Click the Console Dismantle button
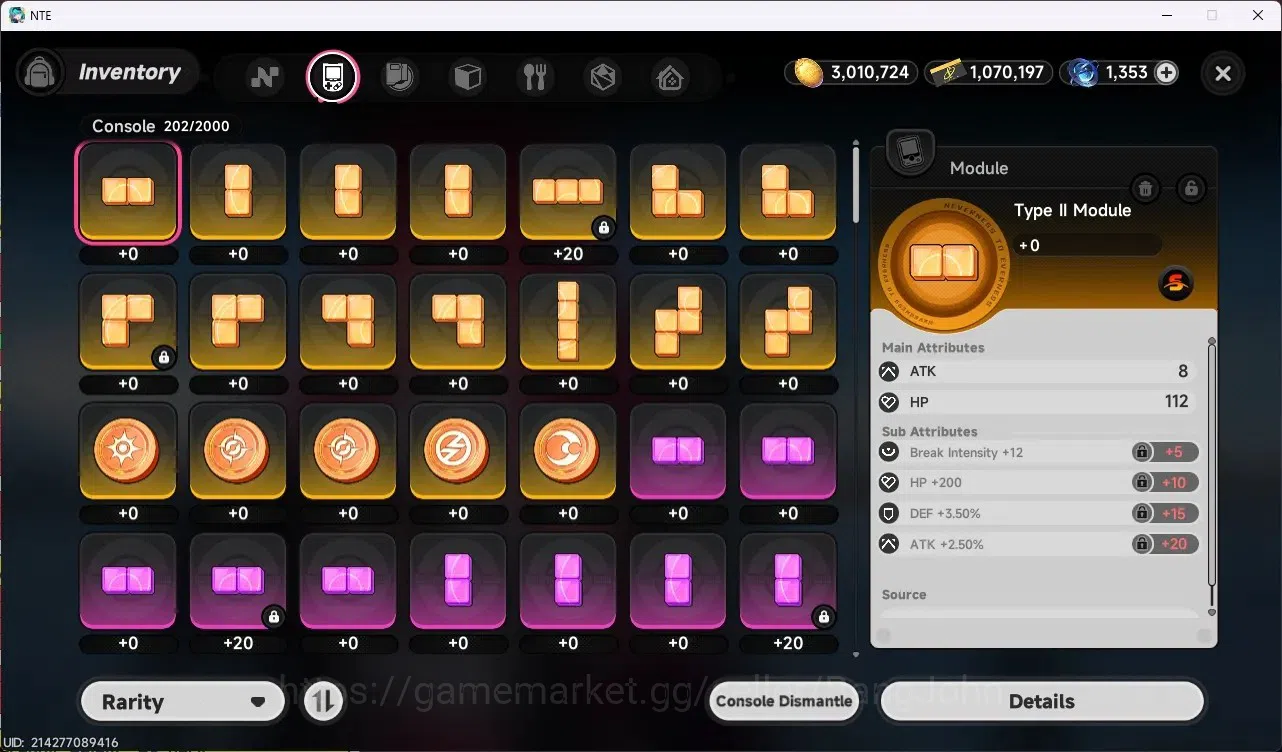Viewport: 1282px width, 752px height. (784, 701)
